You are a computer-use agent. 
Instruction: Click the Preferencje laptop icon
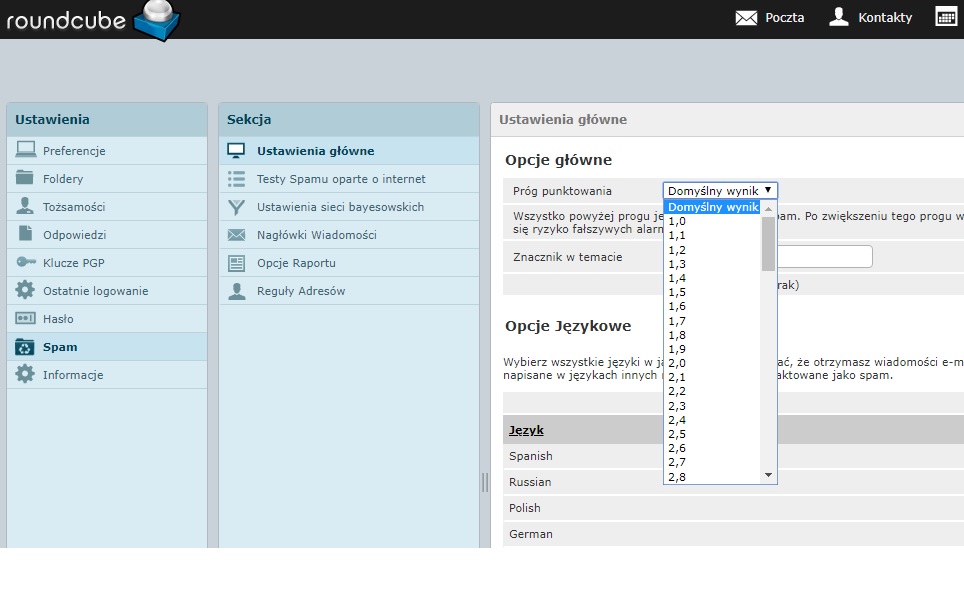(25, 151)
